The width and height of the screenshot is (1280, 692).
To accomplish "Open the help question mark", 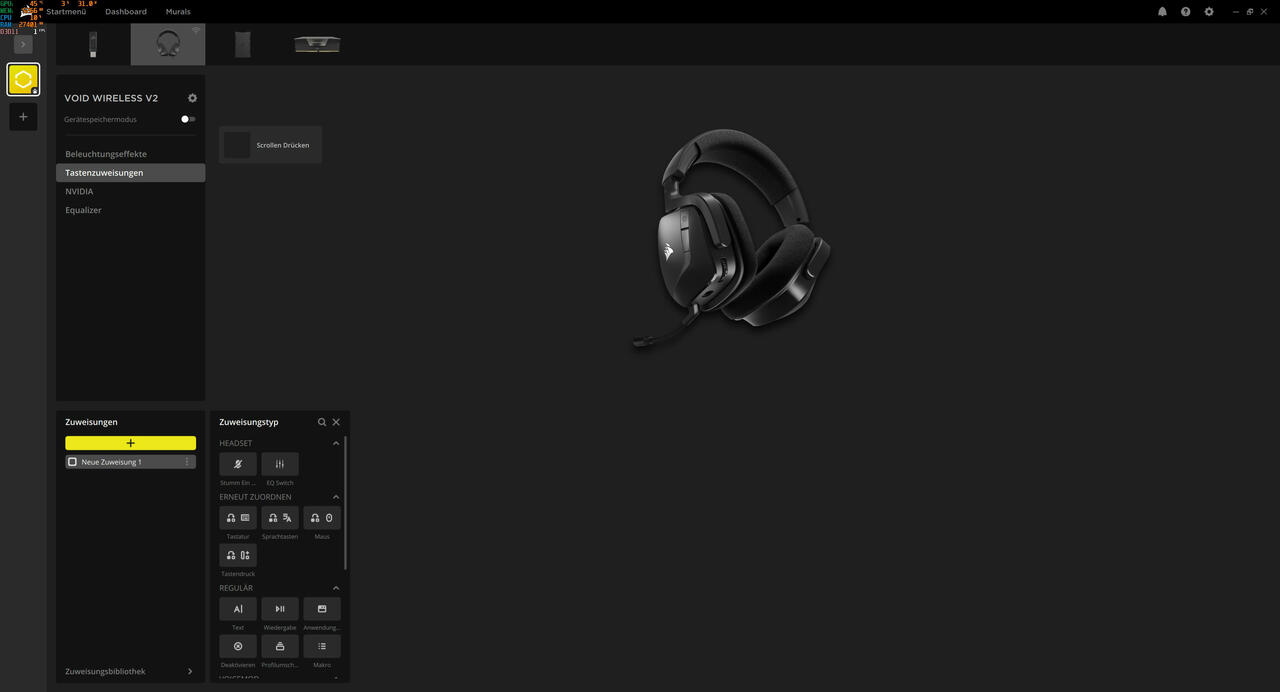I will (1185, 12).
